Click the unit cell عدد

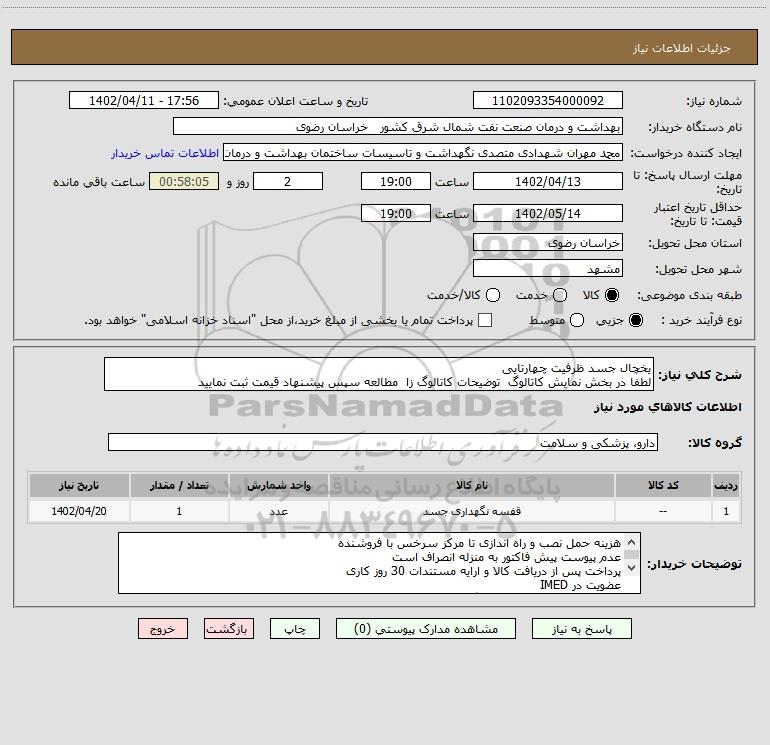[x=278, y=511]
